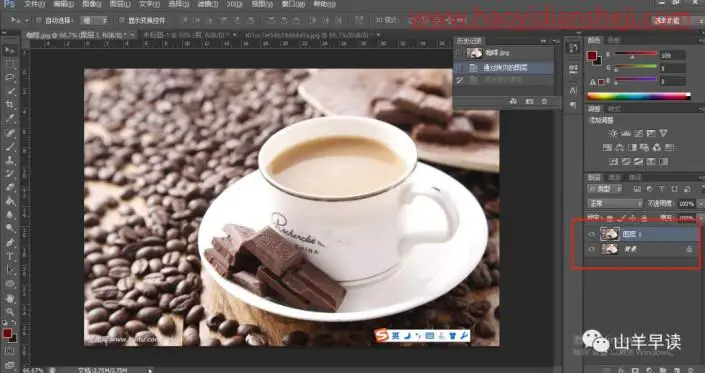
Task: Open the Character panel icon
Action: click(573, 90)
